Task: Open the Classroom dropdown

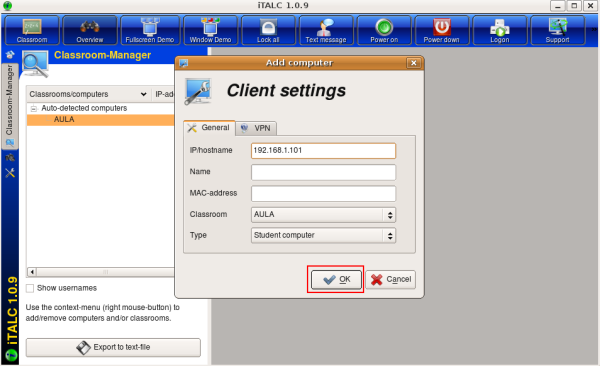Action: [323, 214]
